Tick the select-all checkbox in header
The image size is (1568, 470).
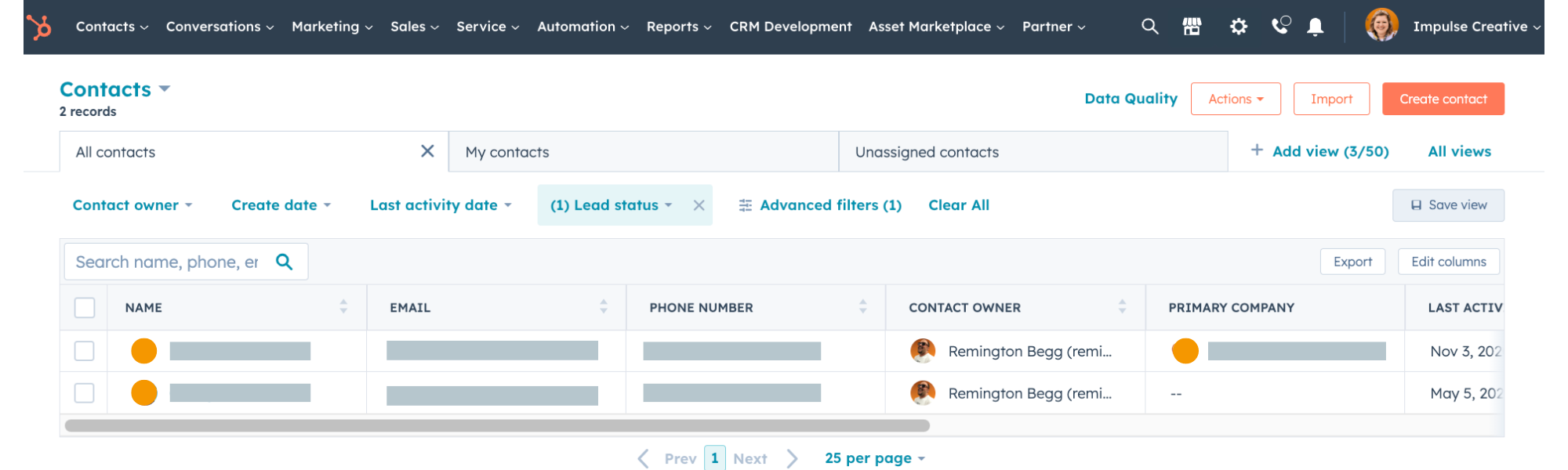(x=85, y=308)
